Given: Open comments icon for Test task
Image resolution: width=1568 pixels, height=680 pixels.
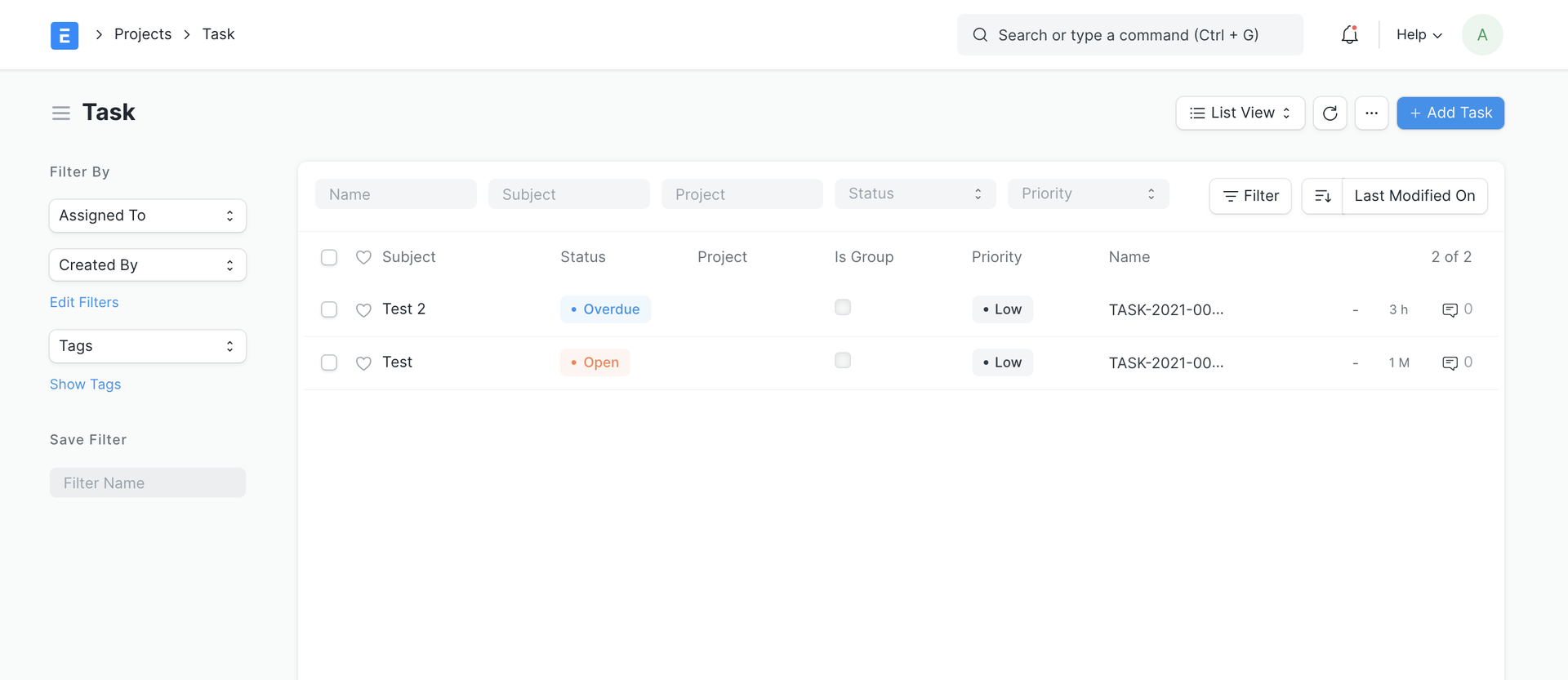Looking at the screenshot, I should coord(1450,362).
